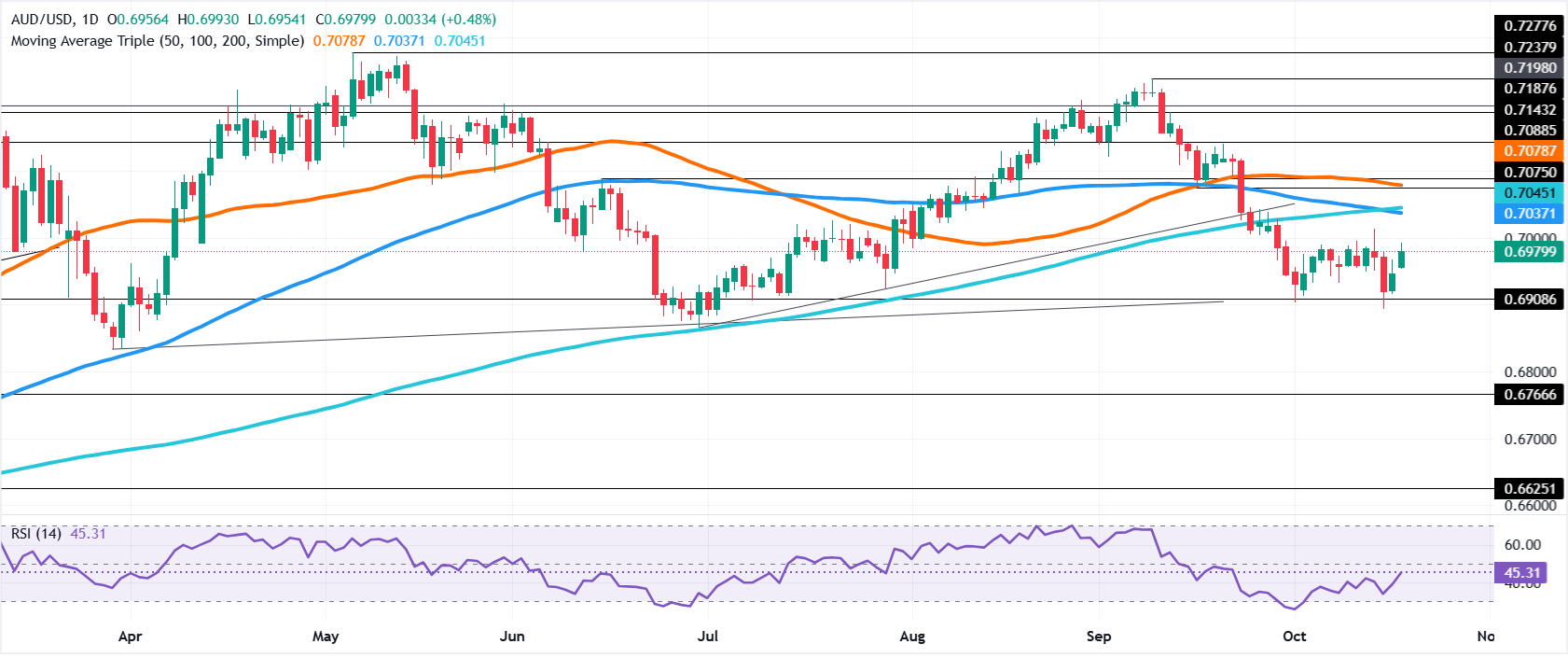Click the 0.72776 price label on axis
This screenshot has height=658, width=1568.
[x=1530, y=25]
